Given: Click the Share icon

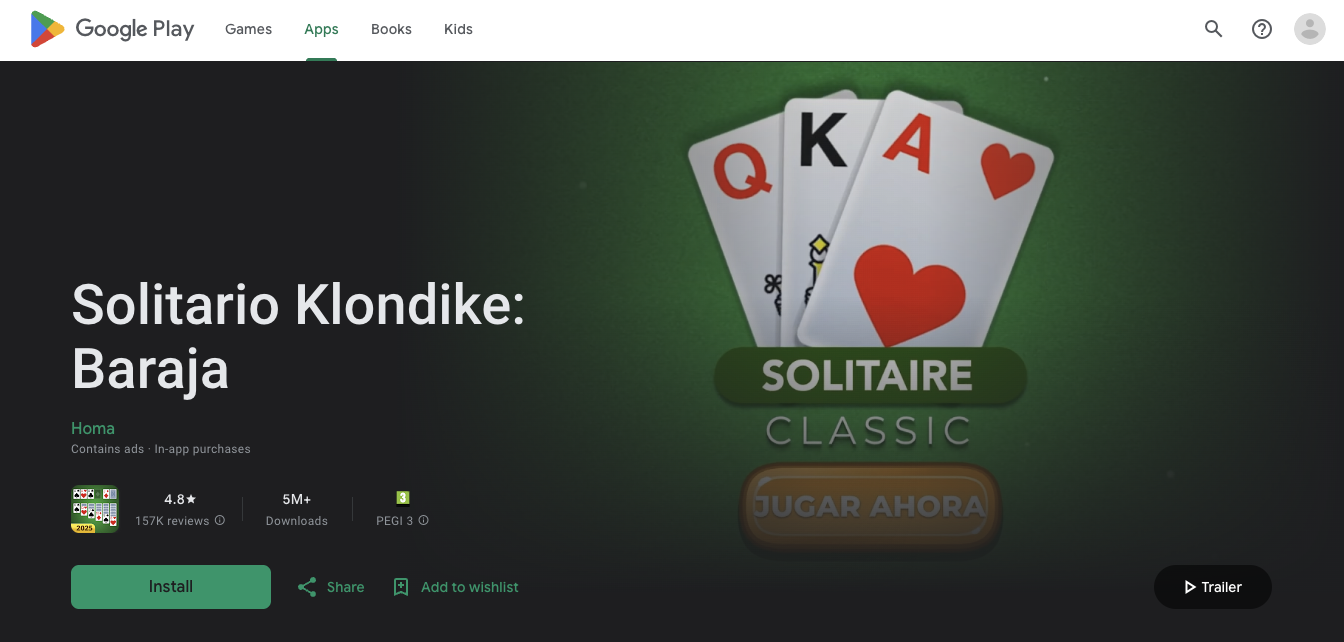Looking at the screenshot, I should pos(307,587).
